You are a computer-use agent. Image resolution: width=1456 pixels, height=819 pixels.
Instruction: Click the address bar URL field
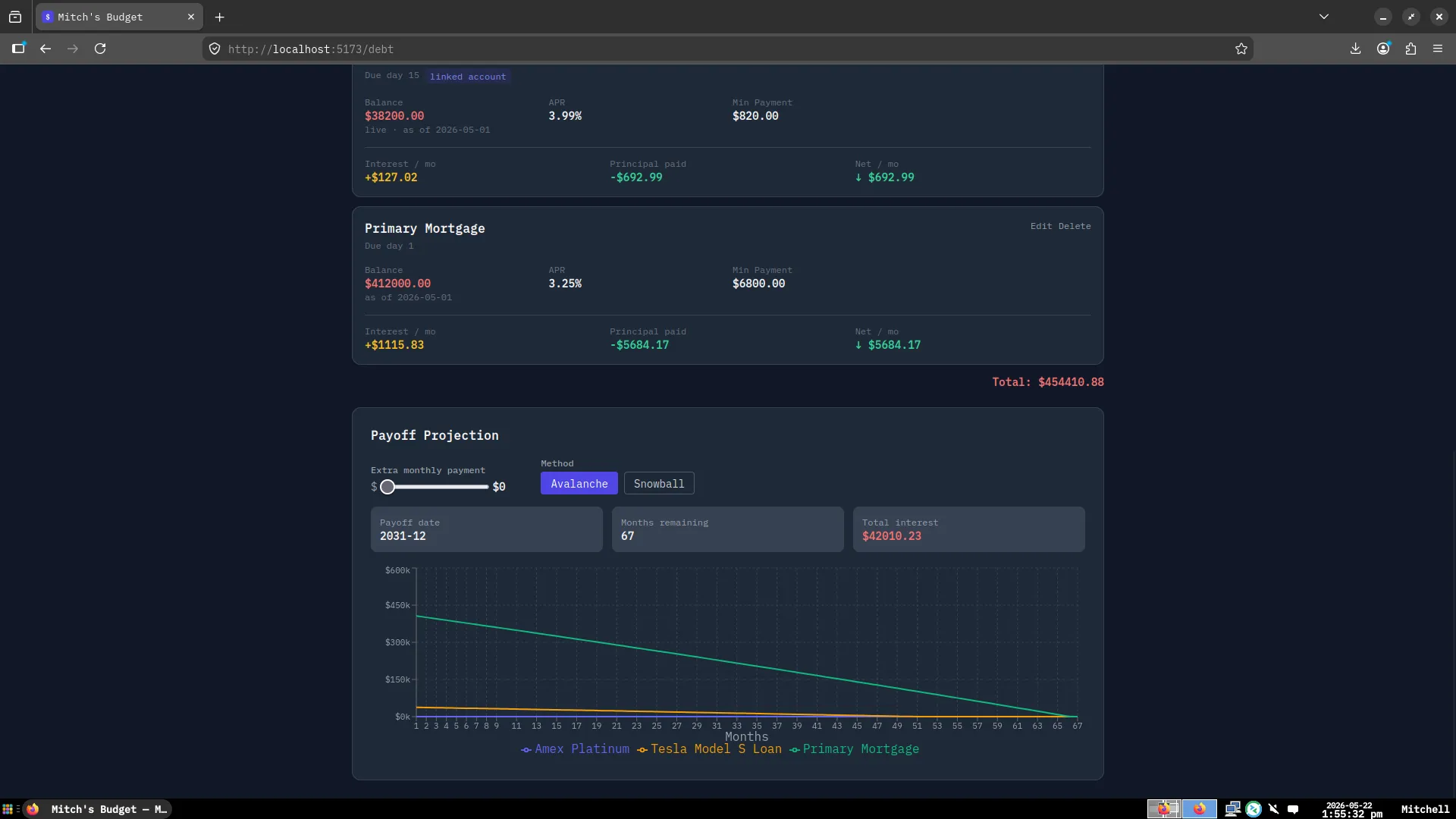[728, 49]
